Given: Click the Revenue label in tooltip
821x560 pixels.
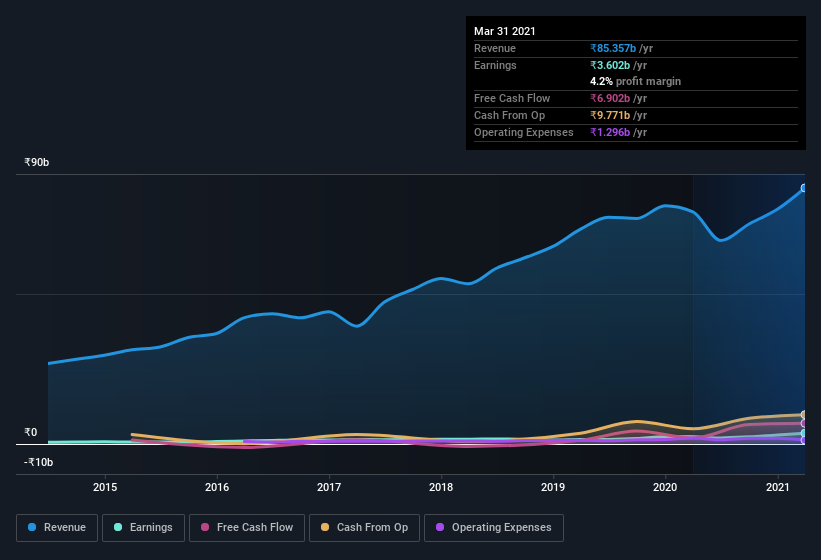Looking at the screenshot, I should pyautogui.click(x=495, y=48).
